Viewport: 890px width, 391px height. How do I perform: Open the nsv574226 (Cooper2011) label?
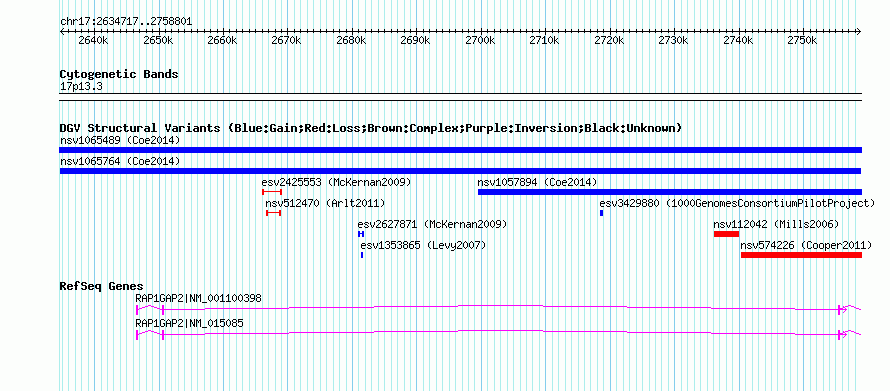click(806, 245)
